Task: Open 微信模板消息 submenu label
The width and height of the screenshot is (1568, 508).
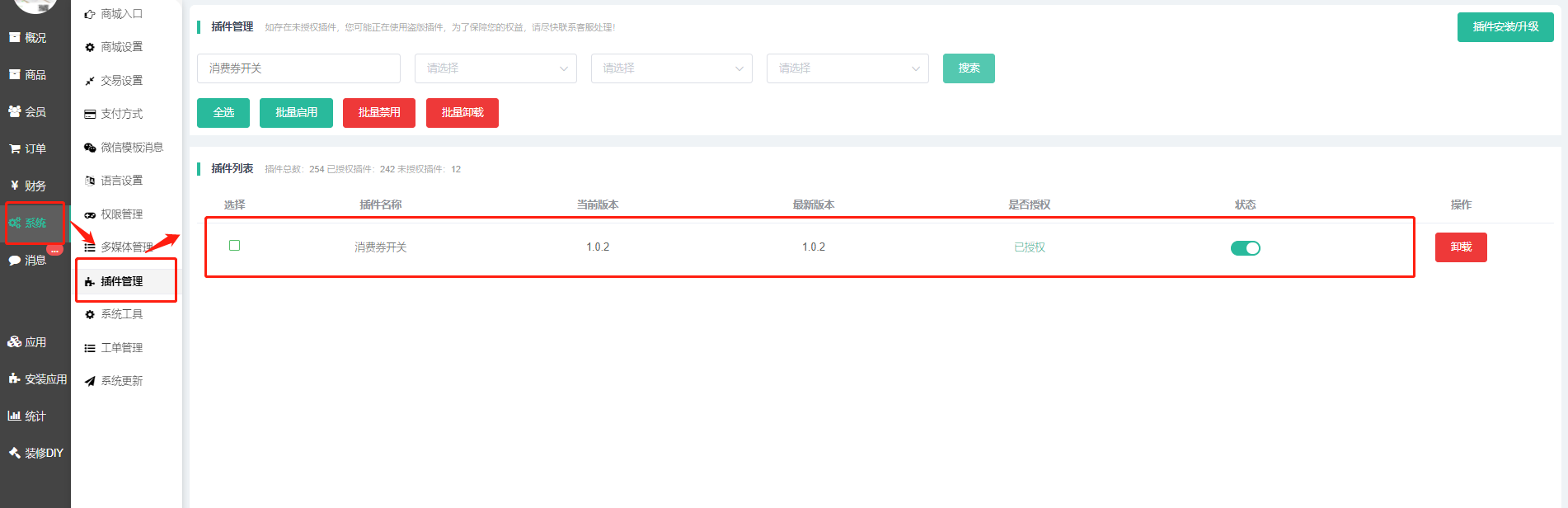Action: (x=132, y=148)
